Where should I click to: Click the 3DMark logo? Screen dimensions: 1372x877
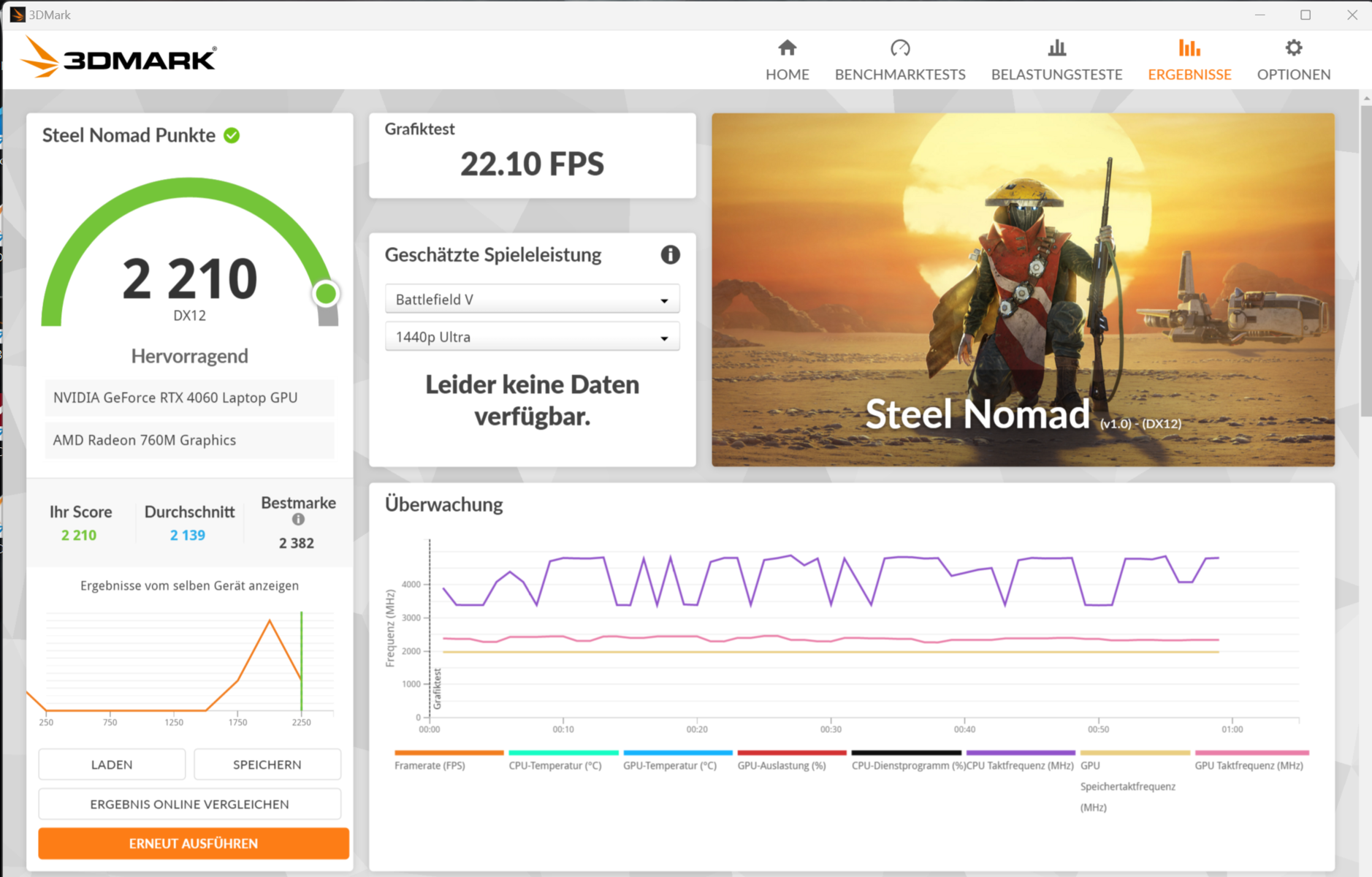[118, 58]
